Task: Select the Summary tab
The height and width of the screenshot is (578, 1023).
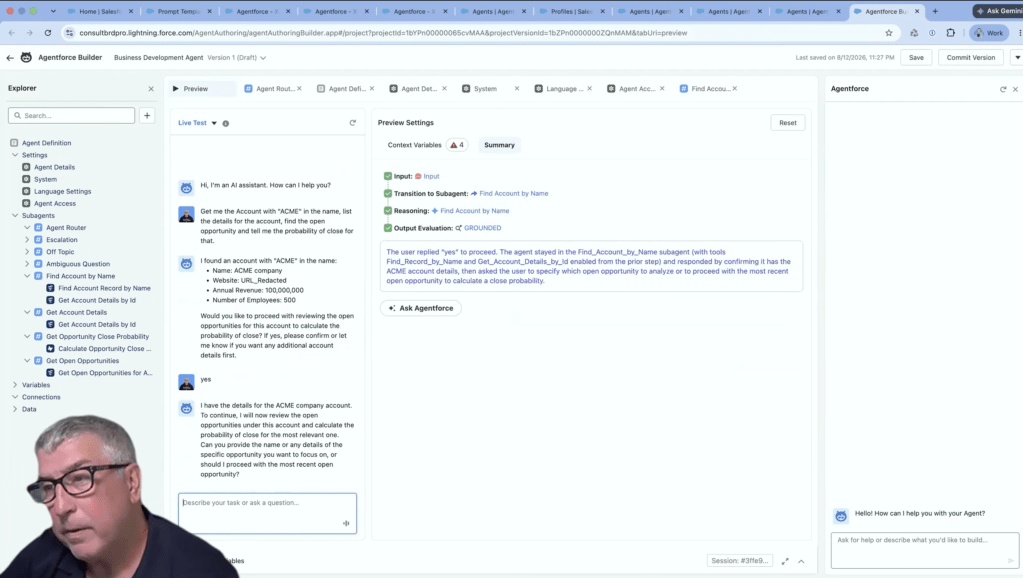Action: coord(499,145)
